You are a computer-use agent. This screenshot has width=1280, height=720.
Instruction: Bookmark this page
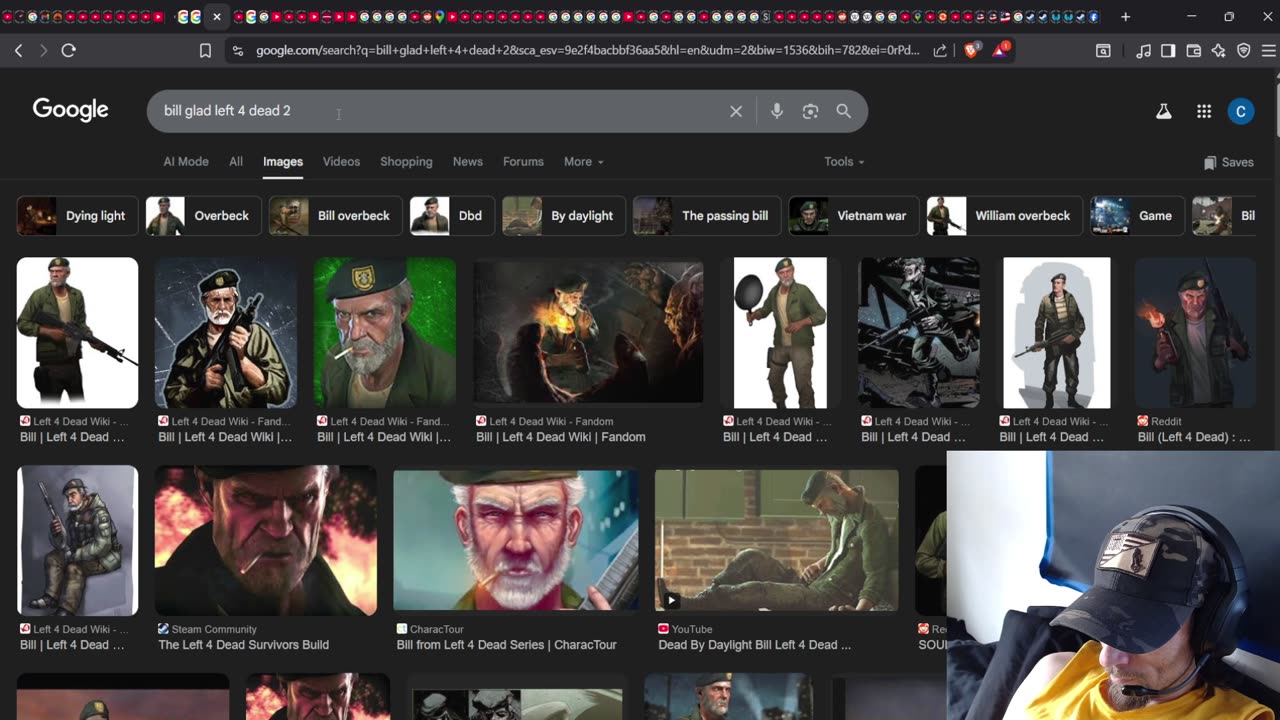click(x=205, y=51)
